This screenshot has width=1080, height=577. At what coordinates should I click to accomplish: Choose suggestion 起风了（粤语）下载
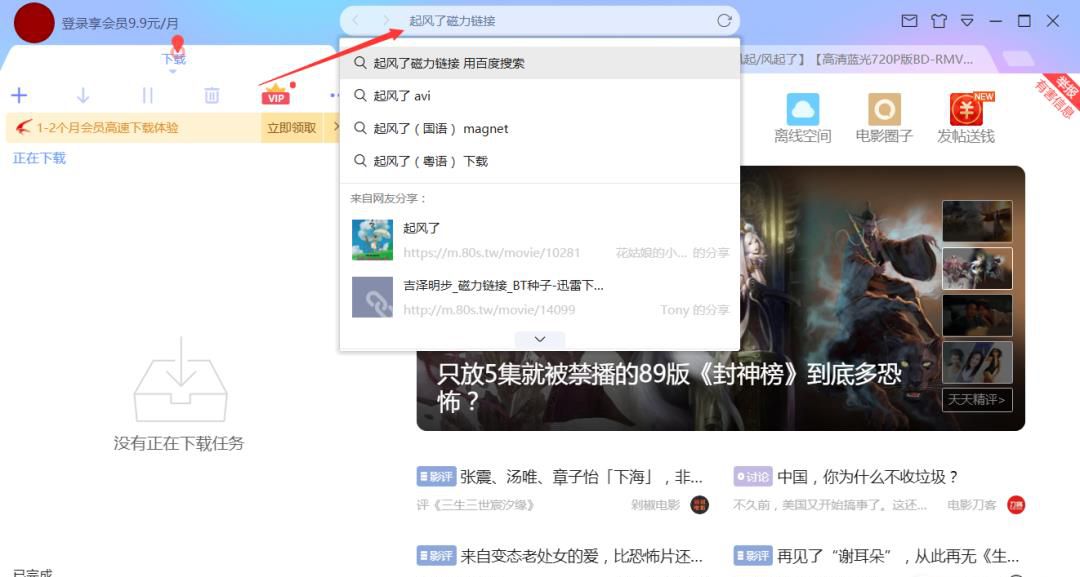pyautogui.click(x=540, y=160)
